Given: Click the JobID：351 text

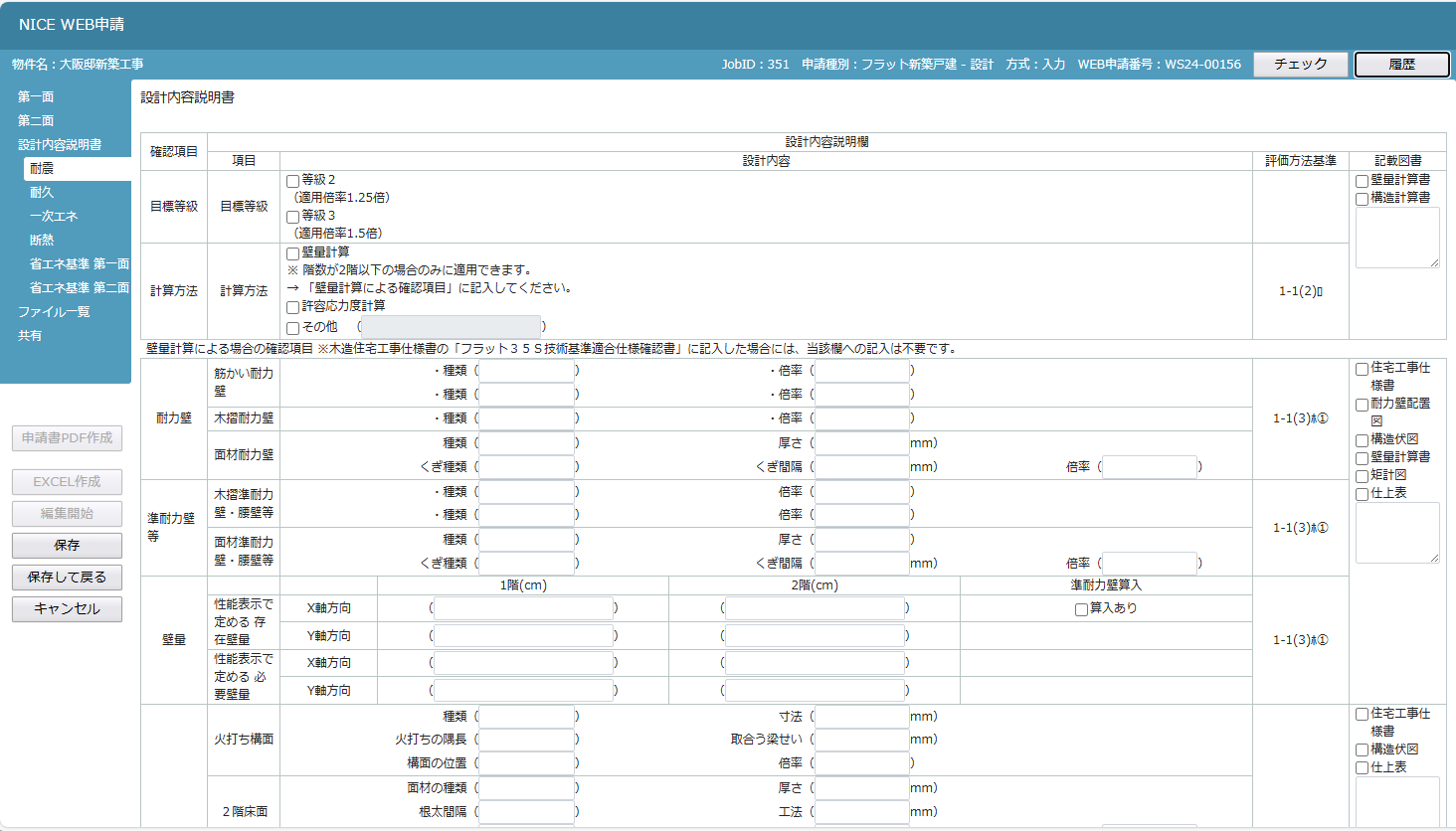Looking at the screenshot, I should click(x=756, y=64).
